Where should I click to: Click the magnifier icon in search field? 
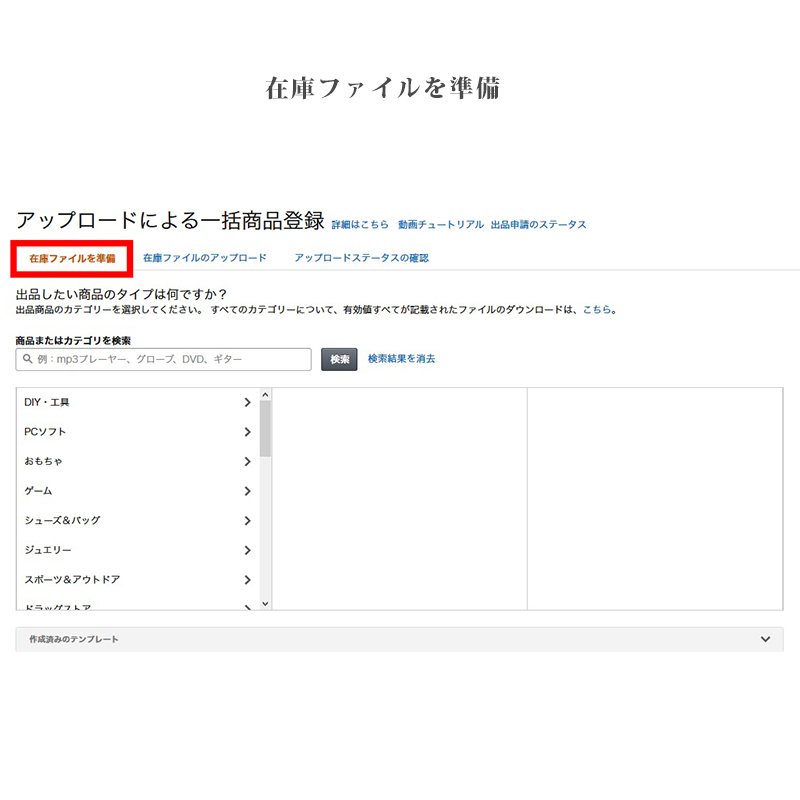pyautogui.click(x=28, y=359)
